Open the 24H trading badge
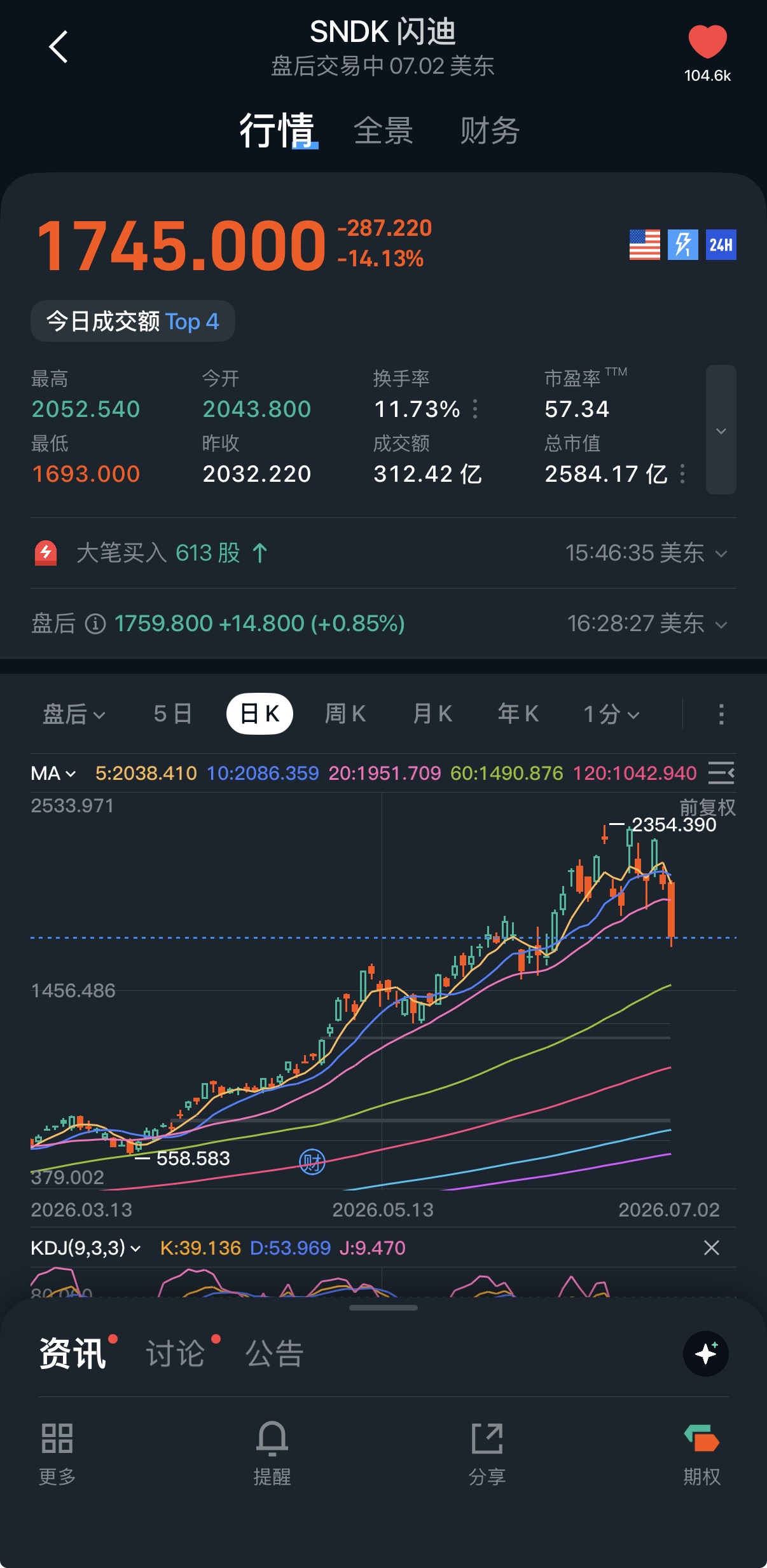The width and height of the screenshot is (767, 1568). (x=721, y=245)
